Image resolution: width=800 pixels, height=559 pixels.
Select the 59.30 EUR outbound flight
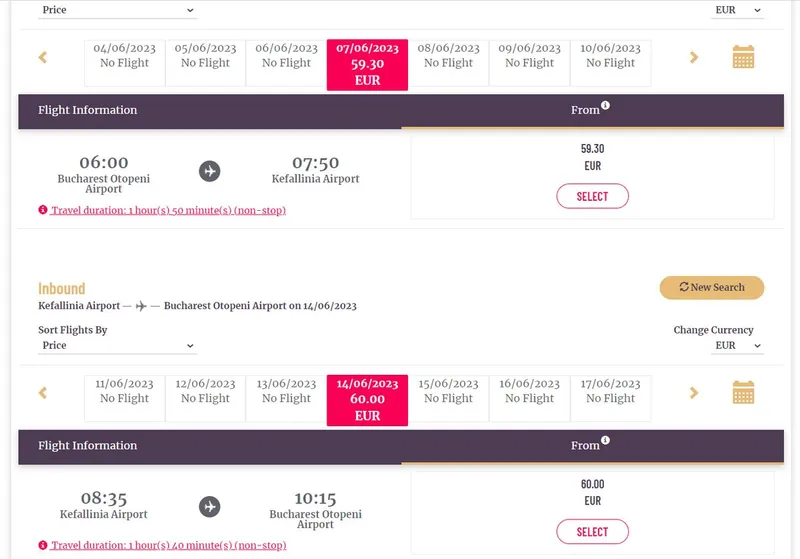[592, 196]
